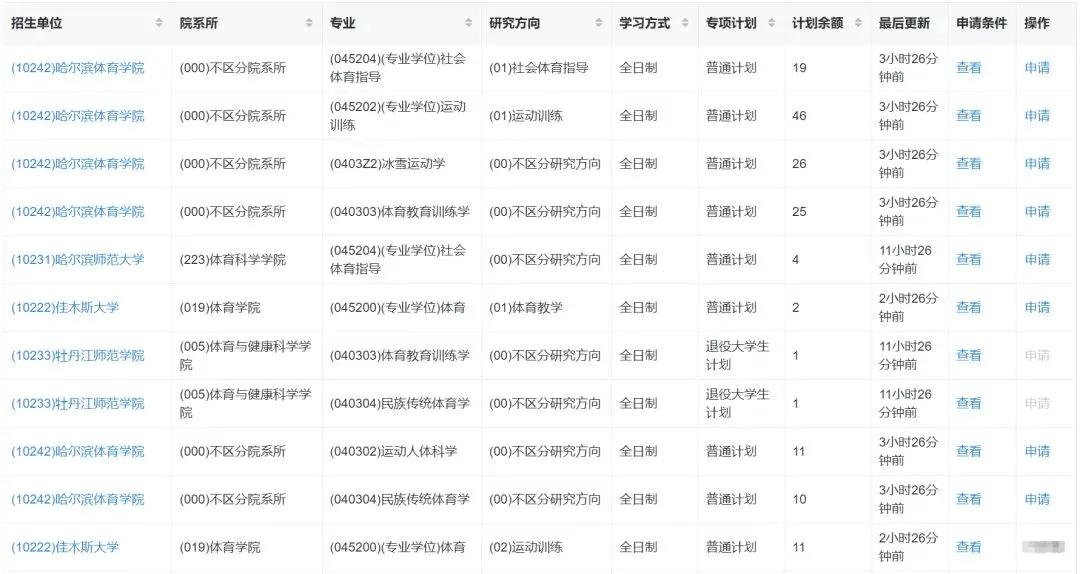The width and height of the screenshot is (1080, 574).
Task: Open 佳木斯大学 link in (02)运动训练 row
Action: coord(65,547)
